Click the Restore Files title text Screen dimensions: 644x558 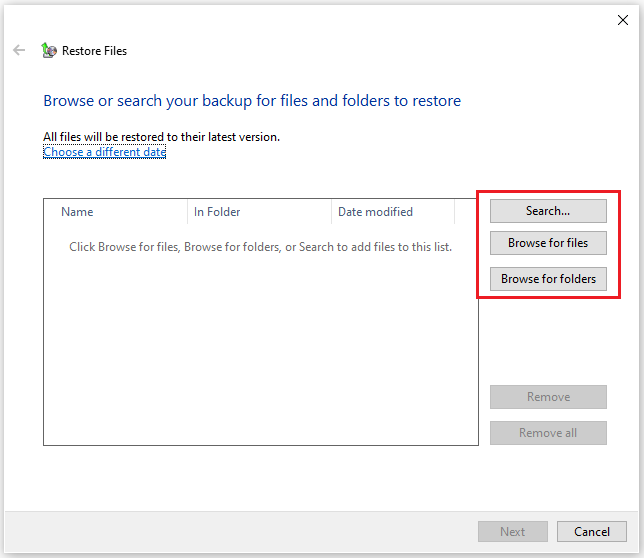tap(94, 51)
